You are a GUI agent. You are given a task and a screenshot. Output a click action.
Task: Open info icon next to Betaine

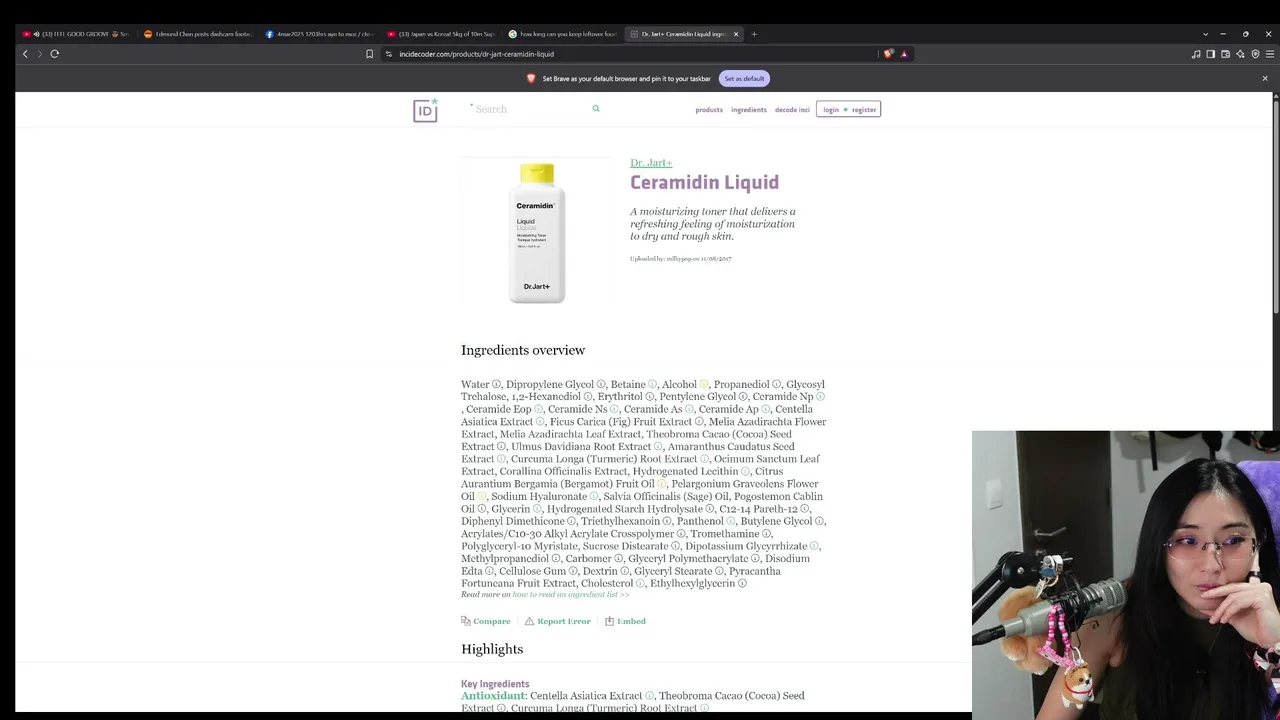point(652,385)
